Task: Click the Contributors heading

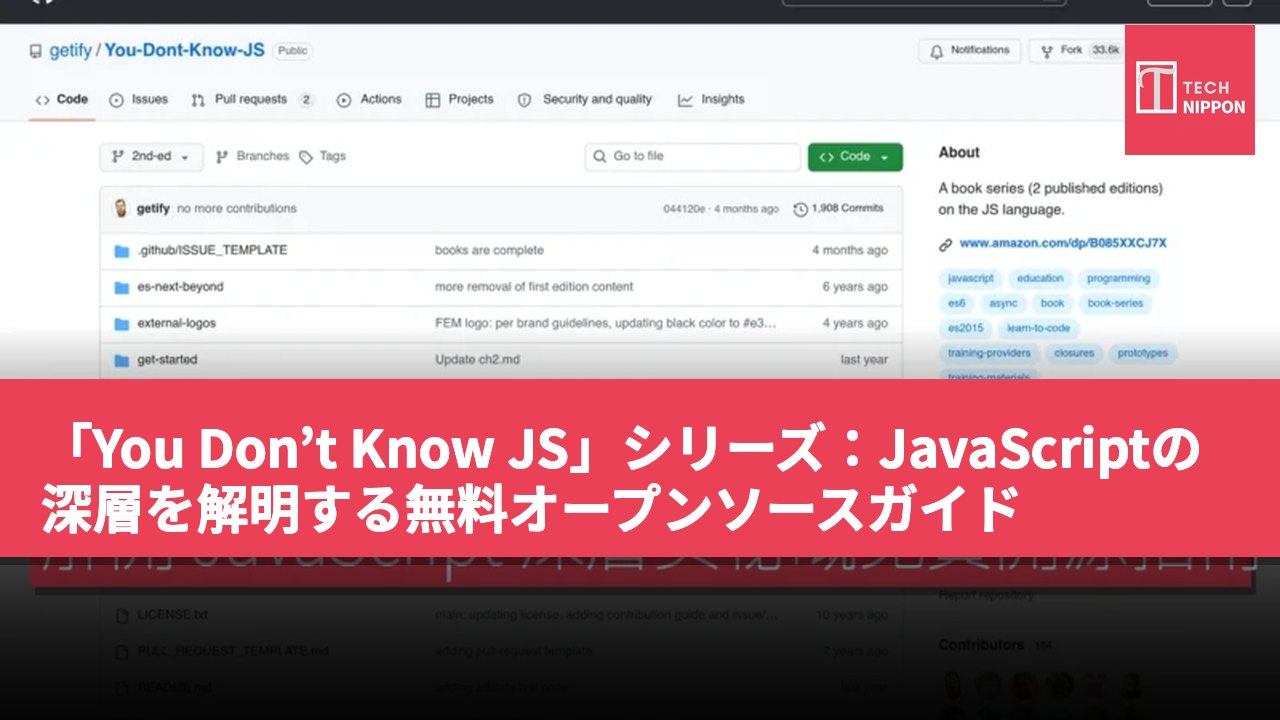Action: tap(981, 645)
